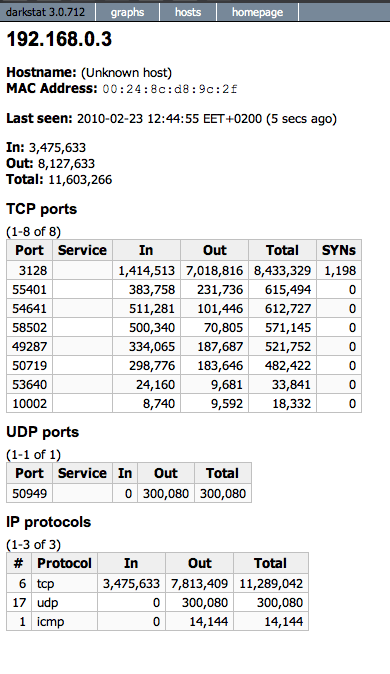The width and height of the screenshot is (390, 674).
Task: Sort TCP ports by the Total column header
Action: pyautogui.click(x=282, y=250)
